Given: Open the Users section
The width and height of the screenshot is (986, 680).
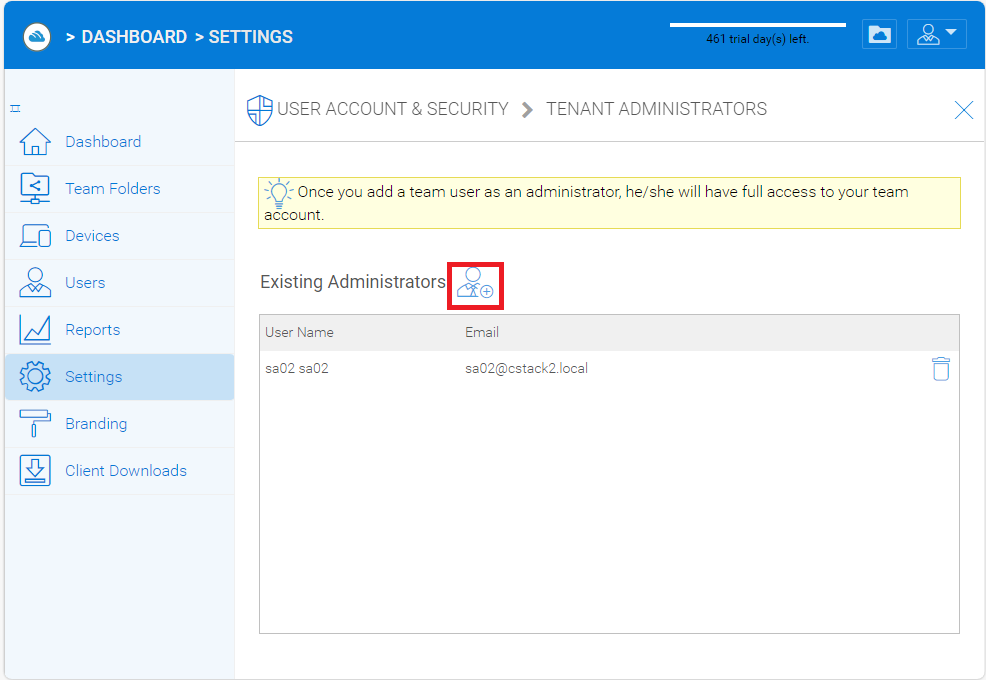Looking at the screenshot, I should coord(85,283).
